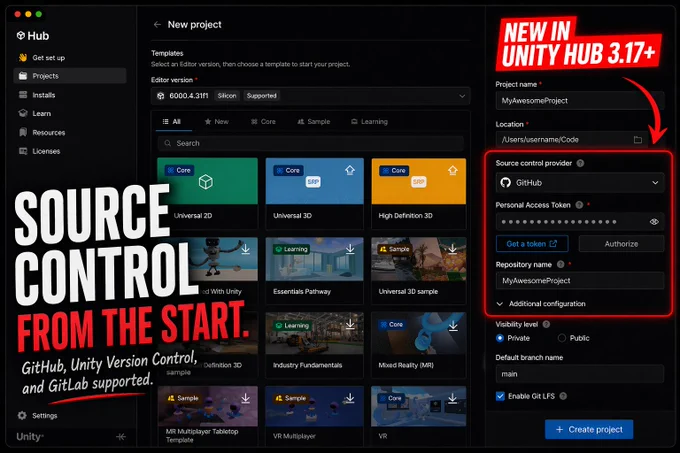Browse location with the folder icon

click(638, 140)
